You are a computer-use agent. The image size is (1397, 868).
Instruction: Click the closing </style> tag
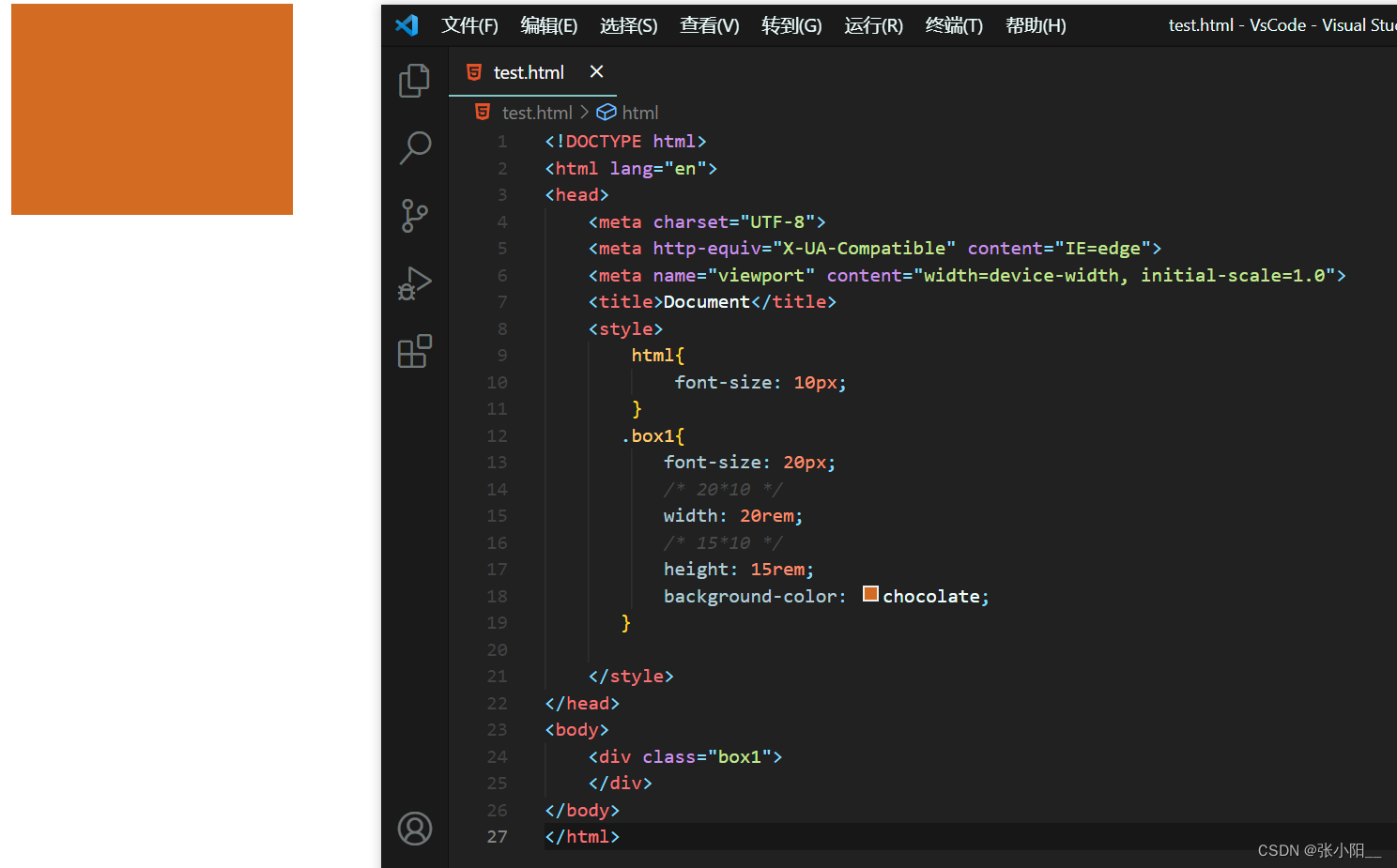click(631, 676)
